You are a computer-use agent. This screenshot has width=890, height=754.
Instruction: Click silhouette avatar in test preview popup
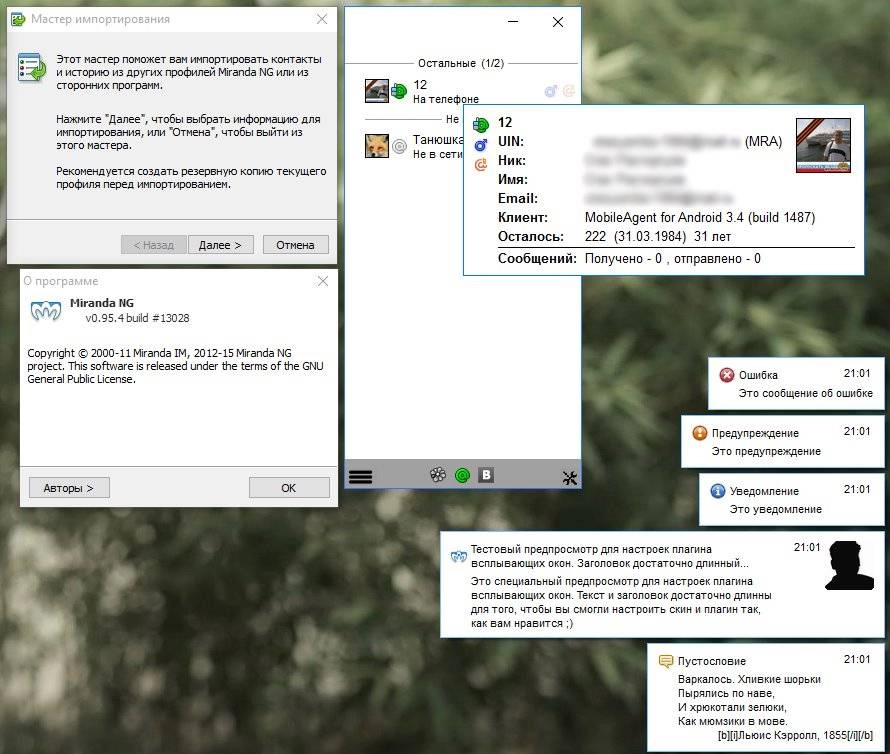point(849,566)
